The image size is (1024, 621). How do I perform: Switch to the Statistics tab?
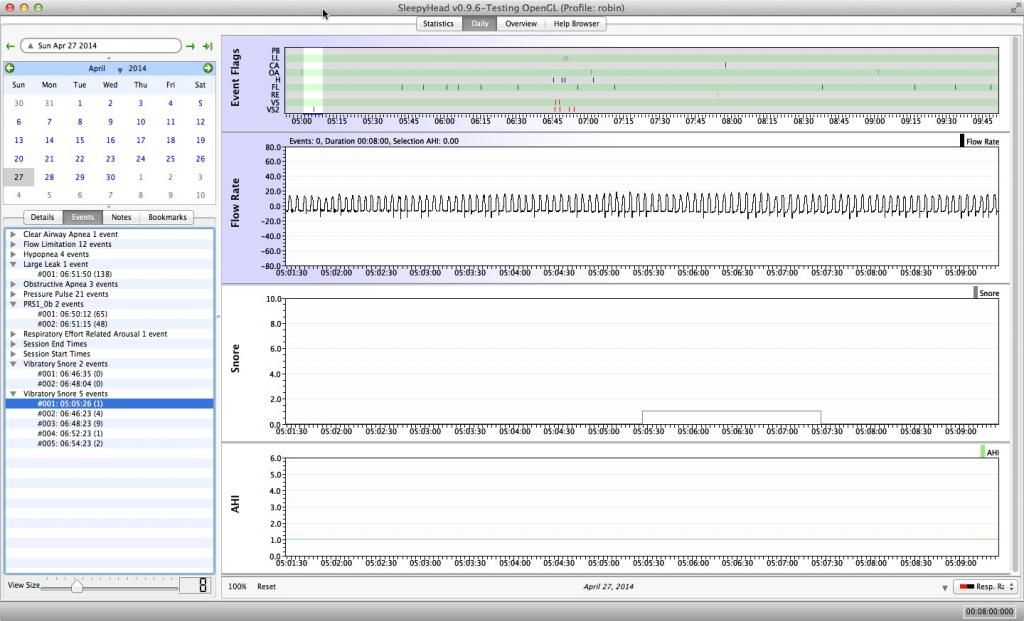(x=438, y=23)
